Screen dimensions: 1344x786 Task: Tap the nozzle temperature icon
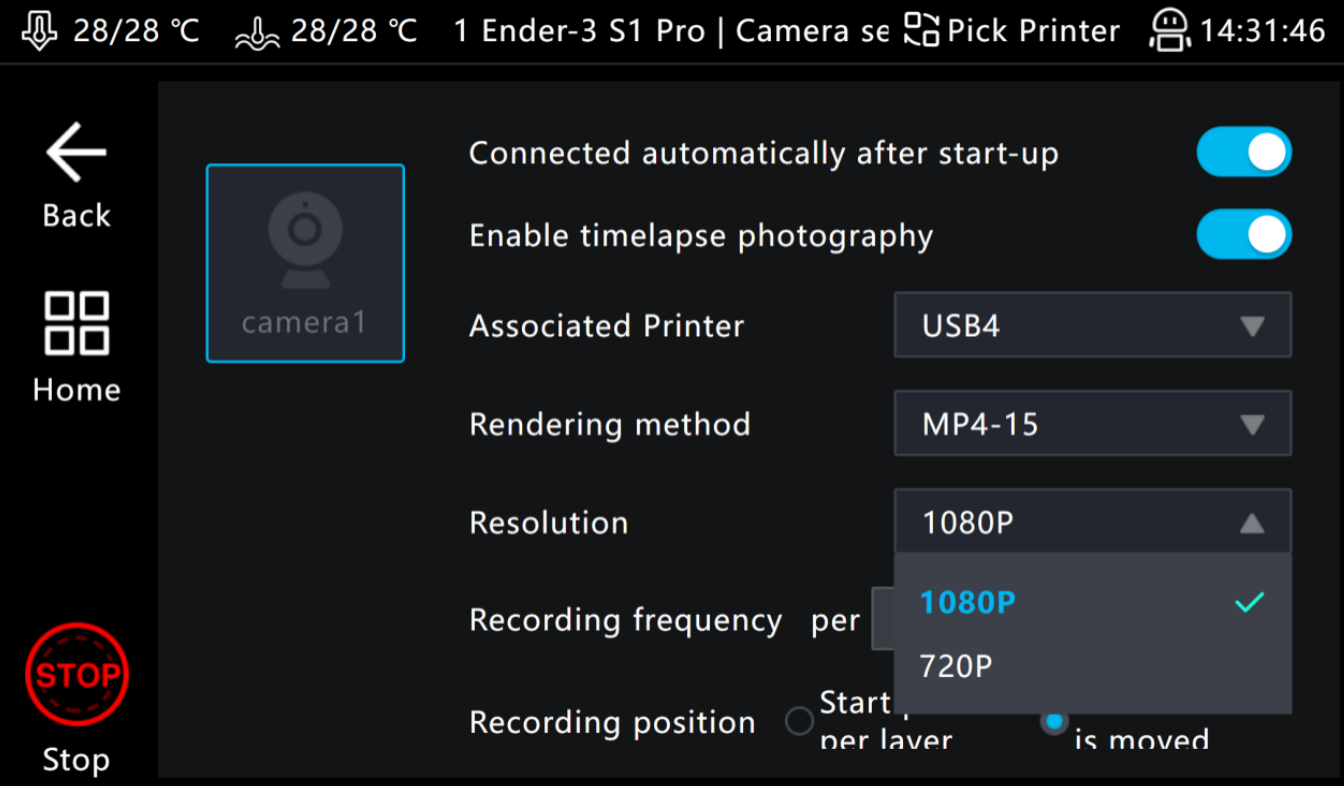39,31
